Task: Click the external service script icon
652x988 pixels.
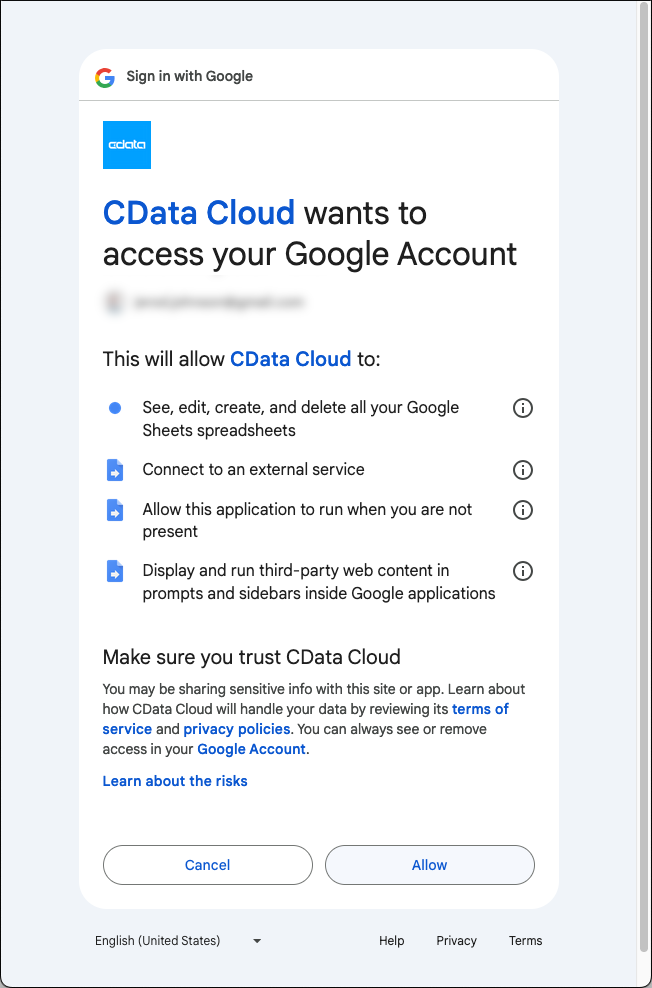Action: pos(115,470)
